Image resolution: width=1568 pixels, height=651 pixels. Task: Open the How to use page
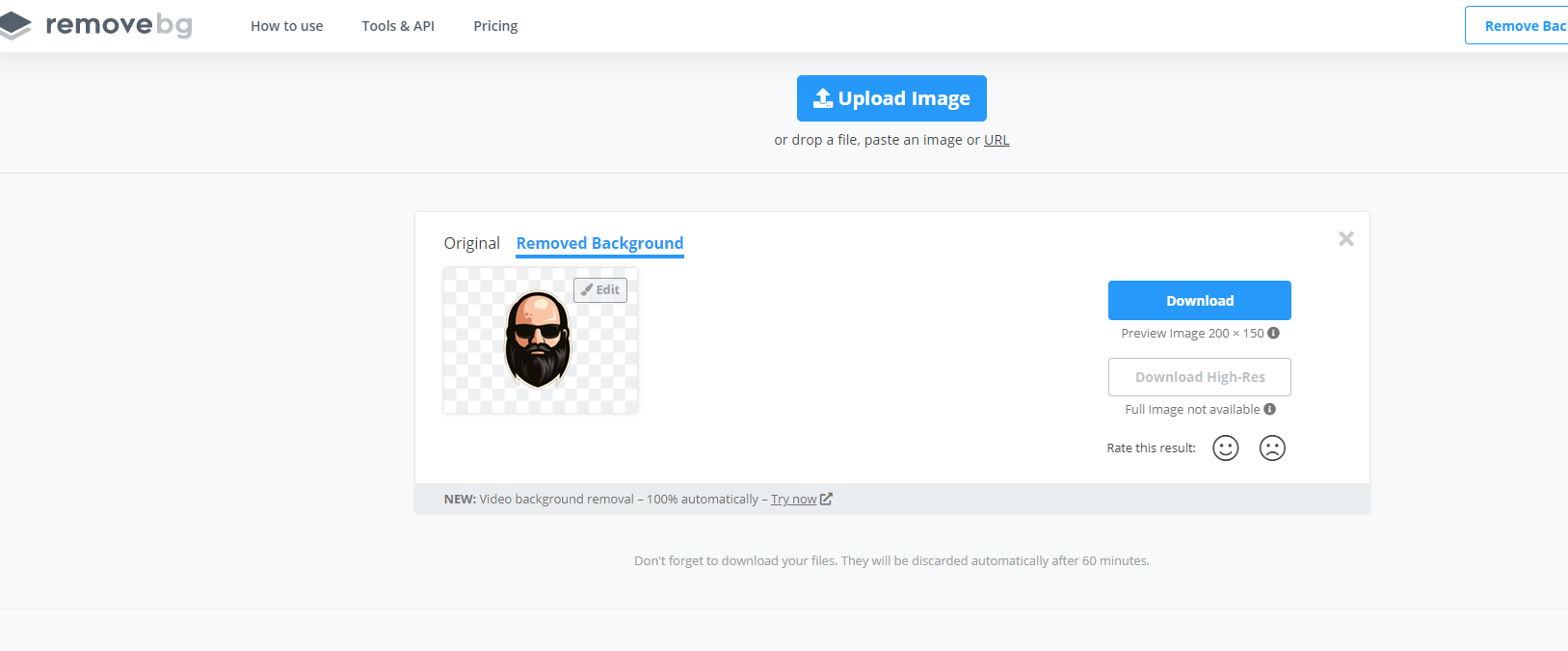286,26
